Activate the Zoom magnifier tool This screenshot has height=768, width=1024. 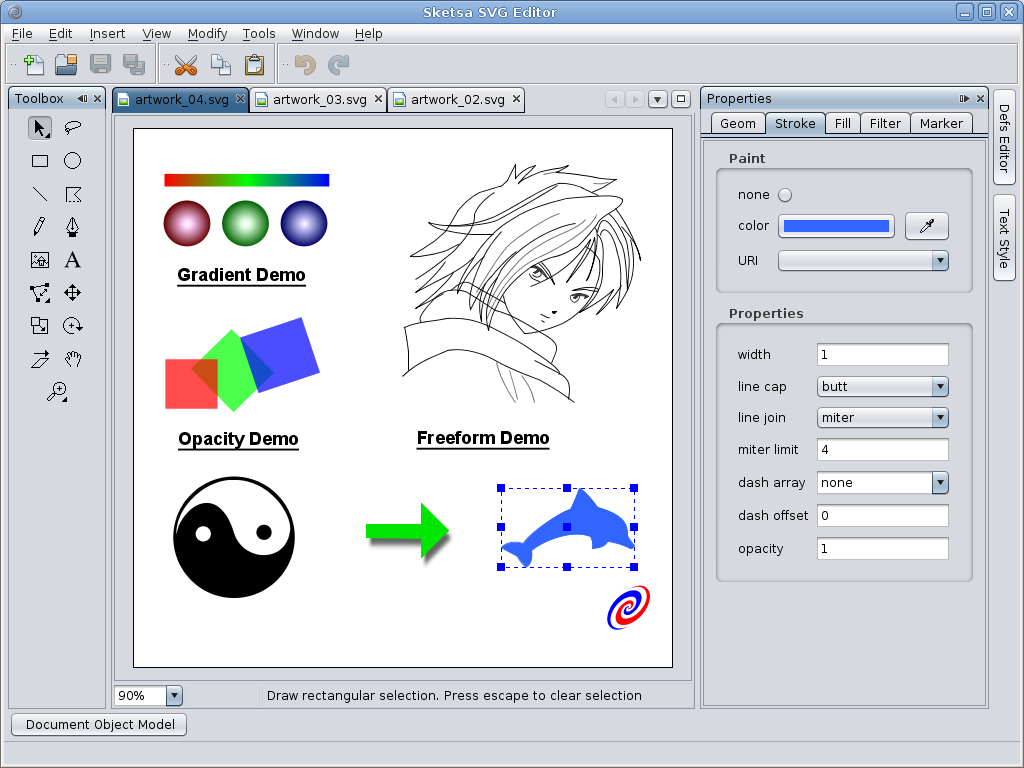coord(57,393)
